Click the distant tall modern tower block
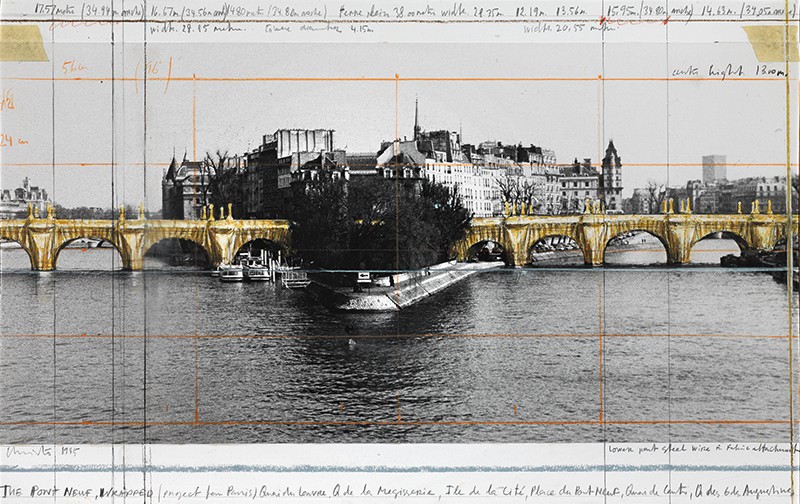The image size is (800, 504). click(714, 168)
